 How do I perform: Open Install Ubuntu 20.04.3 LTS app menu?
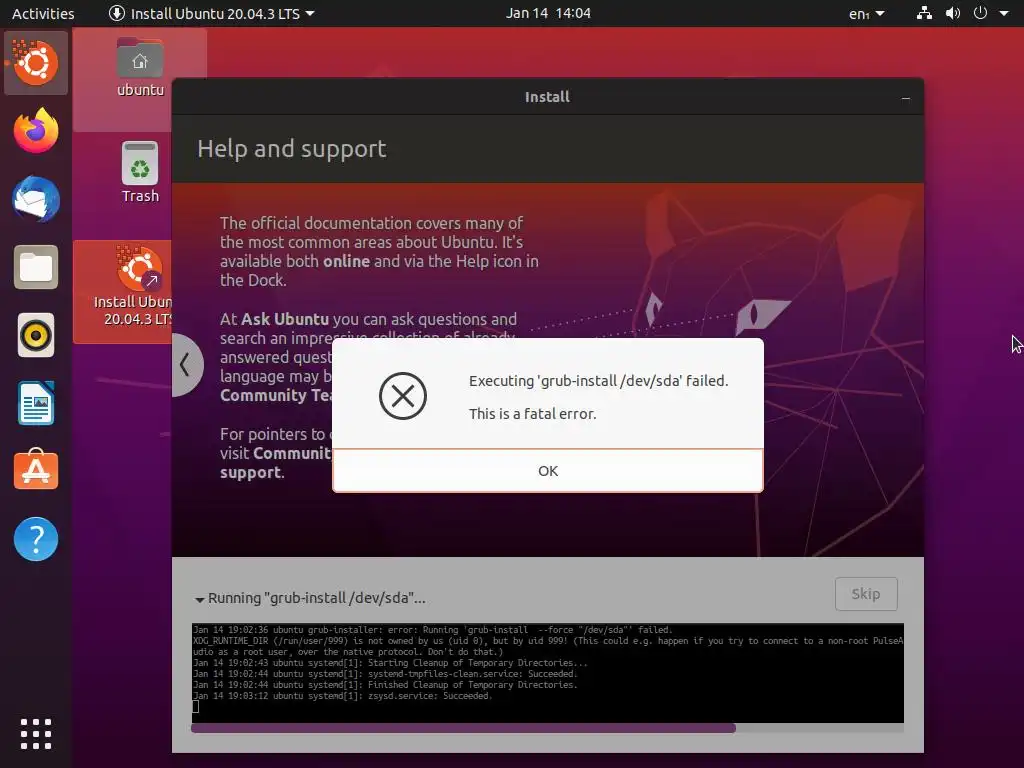(x=212, y=13)
